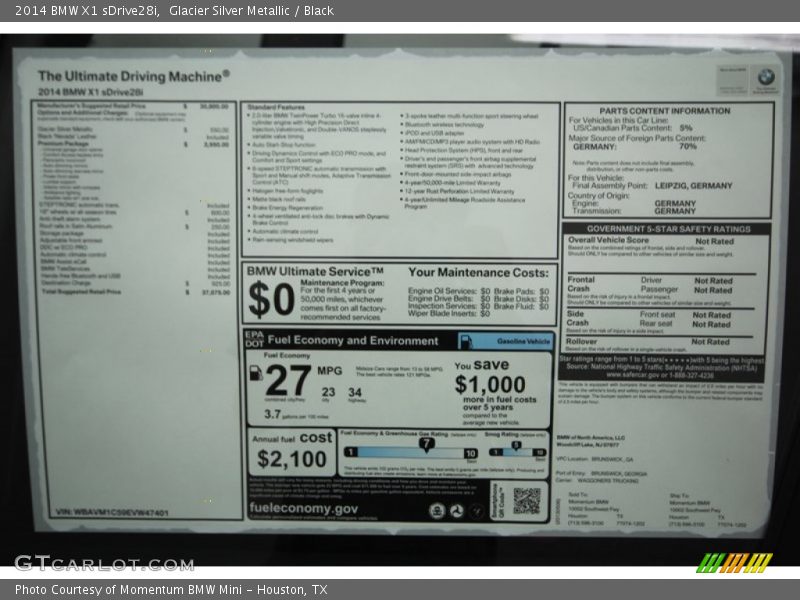Image resolution: width=800 pixels, height=600 pixels.
Task: Click the Standard Features heading
Action: (276, 106)
